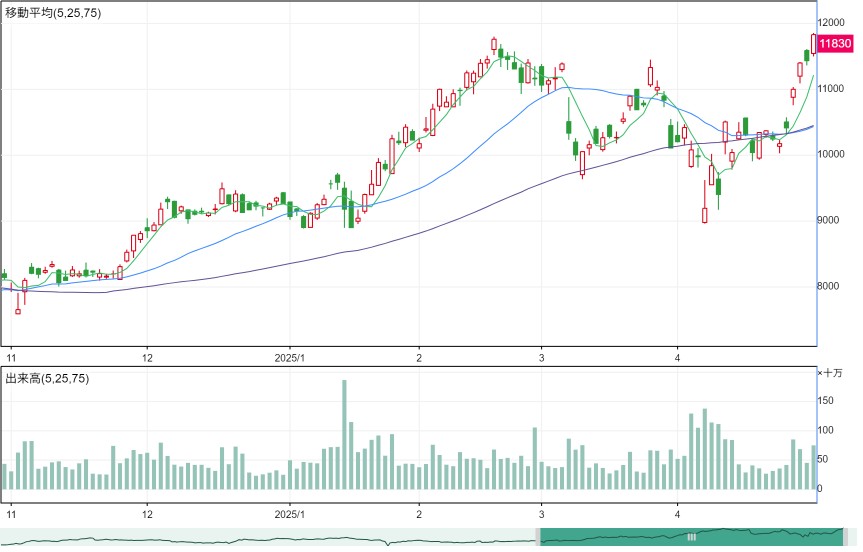The image size is (863, 552).
Task: Click the right gray handle of range selector
Action: coord(846,537)
